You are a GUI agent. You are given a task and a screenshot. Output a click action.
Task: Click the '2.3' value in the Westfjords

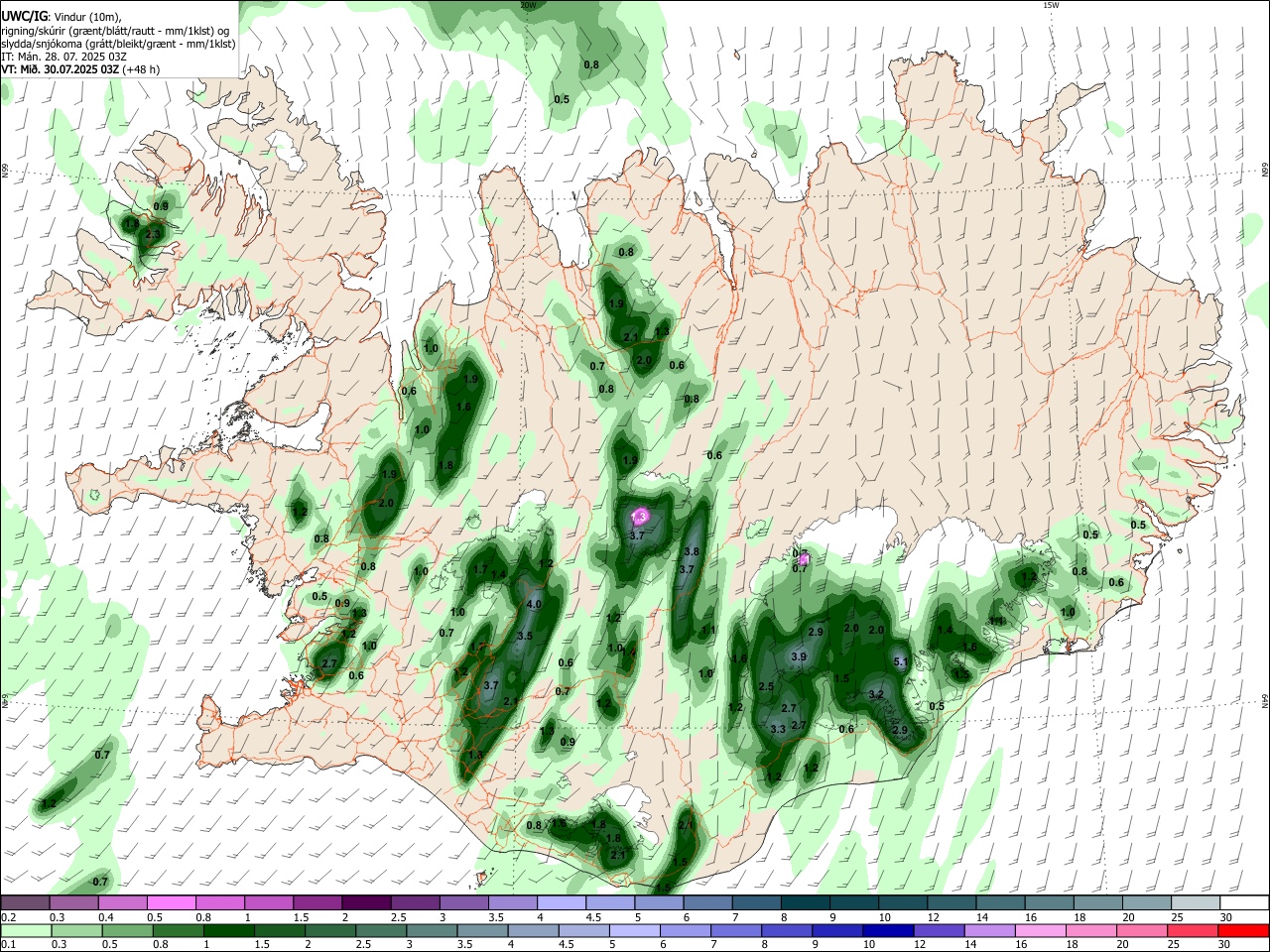(x=153, y=234)
